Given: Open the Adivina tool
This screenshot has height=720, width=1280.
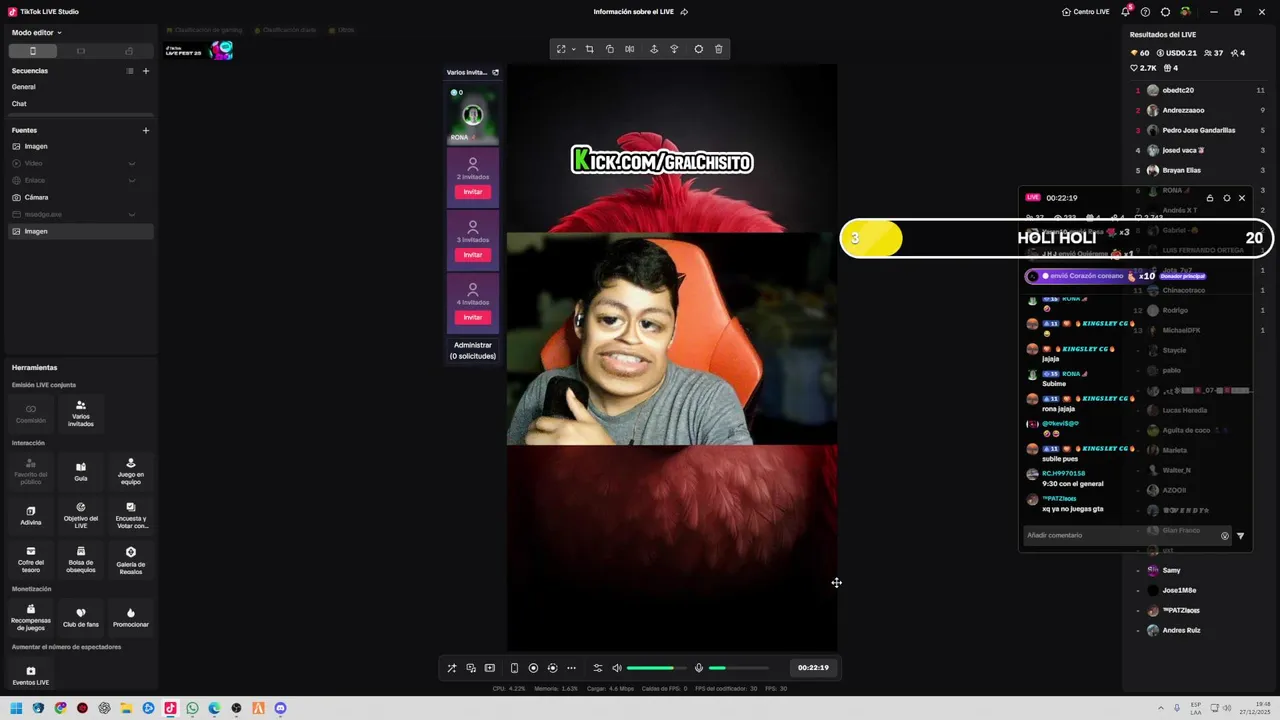Looking at the screenshot, I should (31, 515).
